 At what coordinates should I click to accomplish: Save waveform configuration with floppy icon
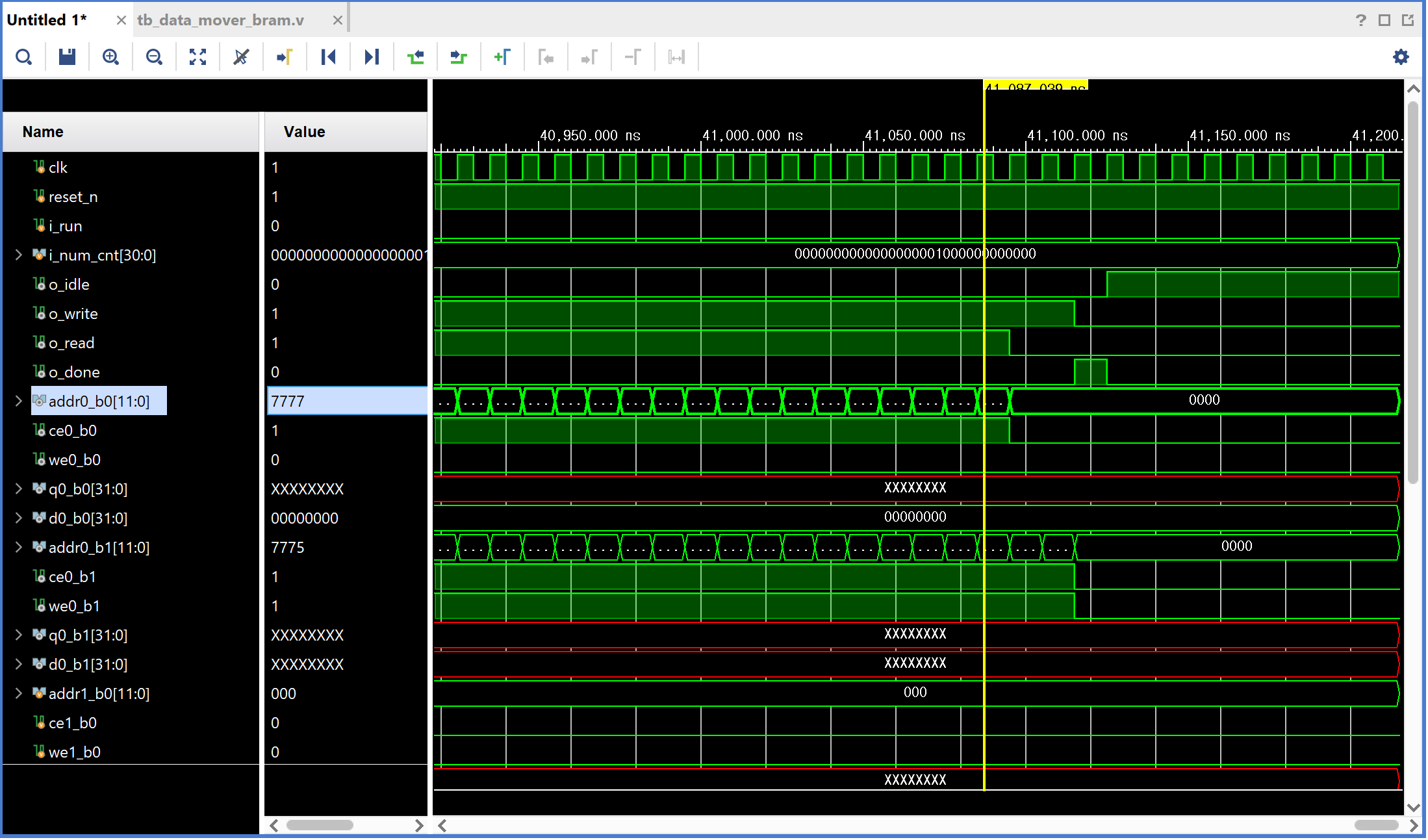68,57
